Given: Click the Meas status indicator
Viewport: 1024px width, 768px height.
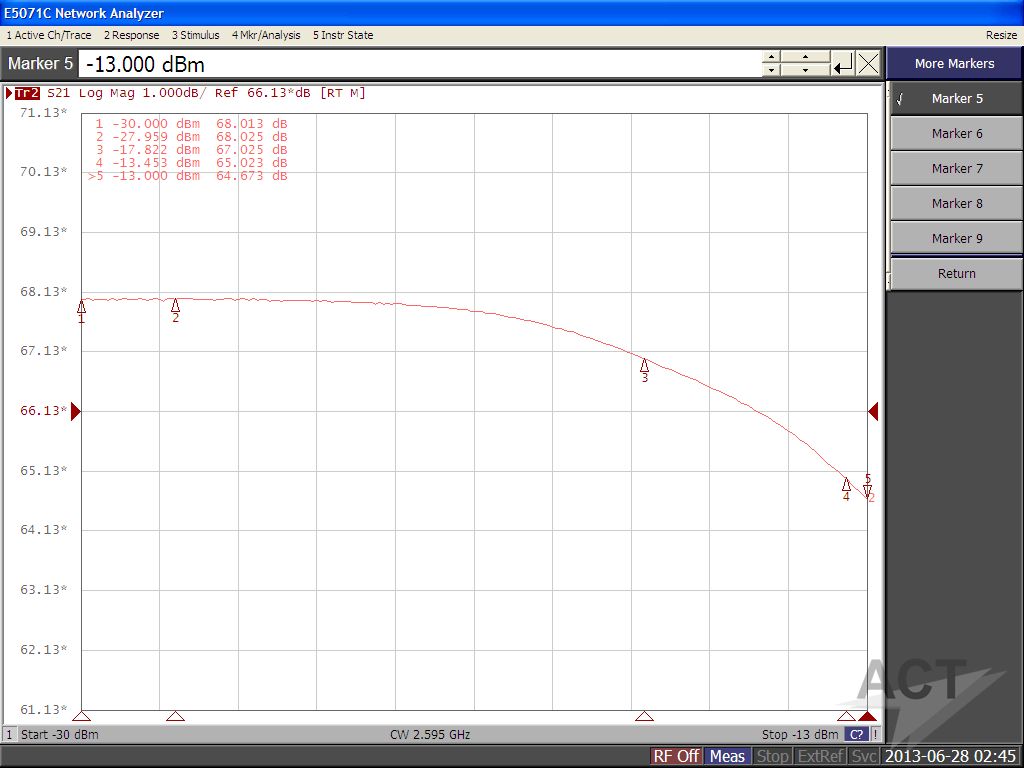Looking at the screenshot, I should 727,756.
